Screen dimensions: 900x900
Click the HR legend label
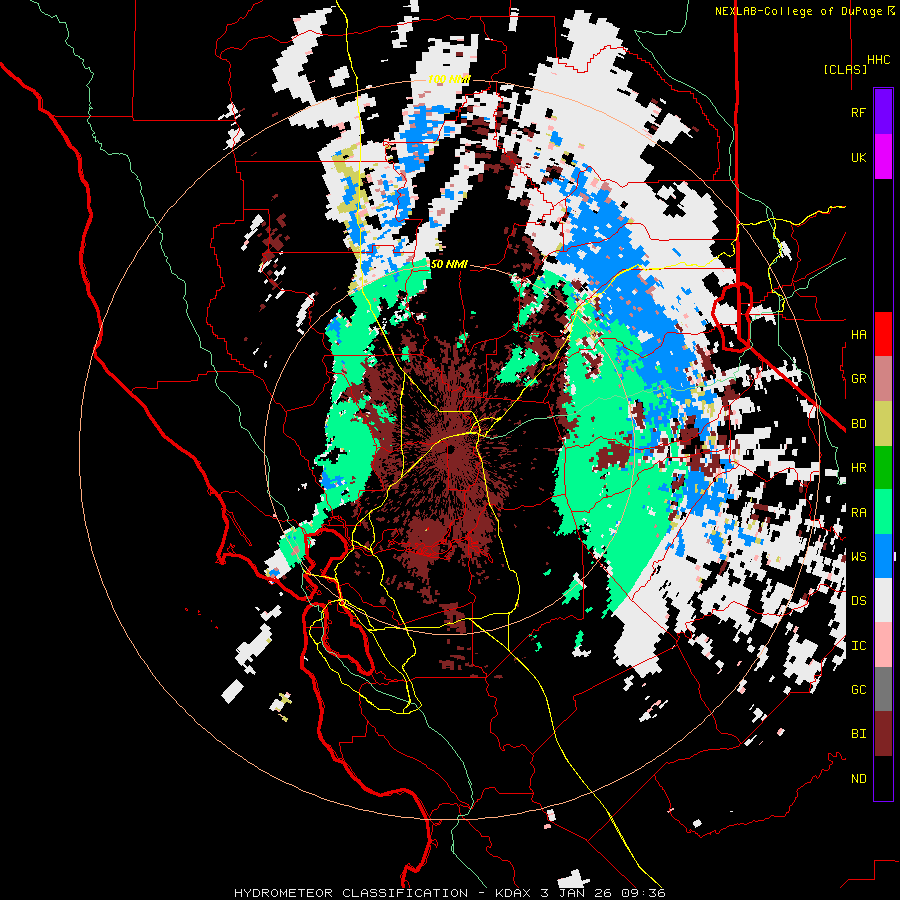(858, 468)
